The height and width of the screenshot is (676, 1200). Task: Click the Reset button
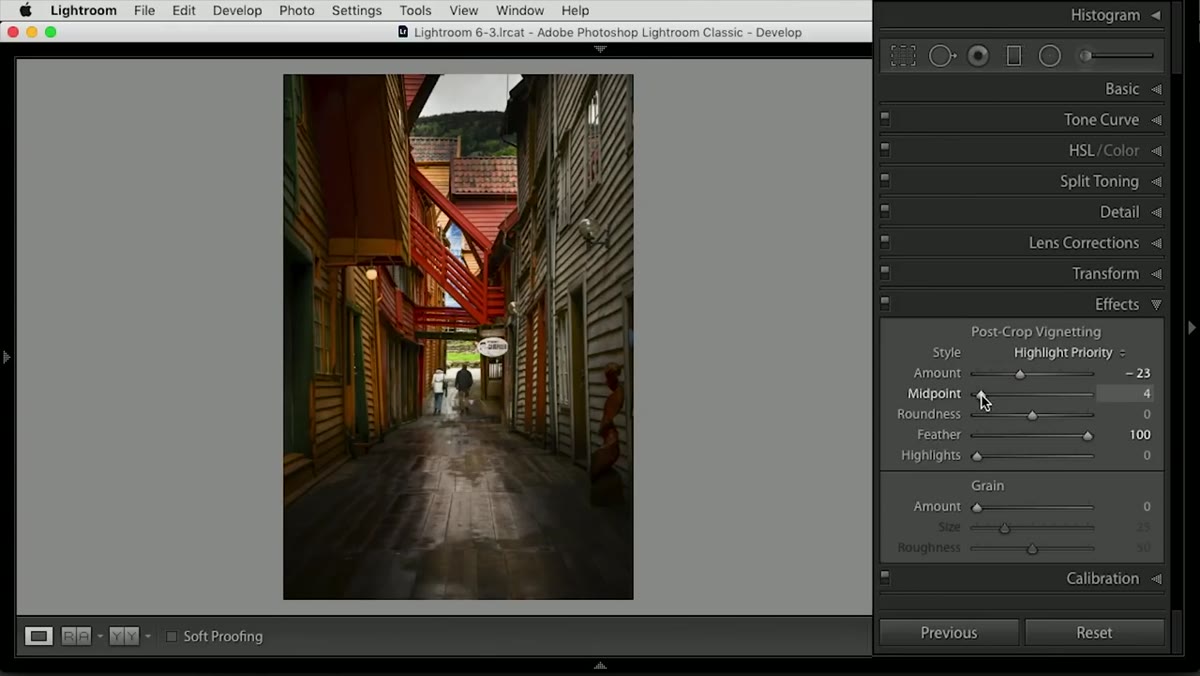tap(1094, 632)
